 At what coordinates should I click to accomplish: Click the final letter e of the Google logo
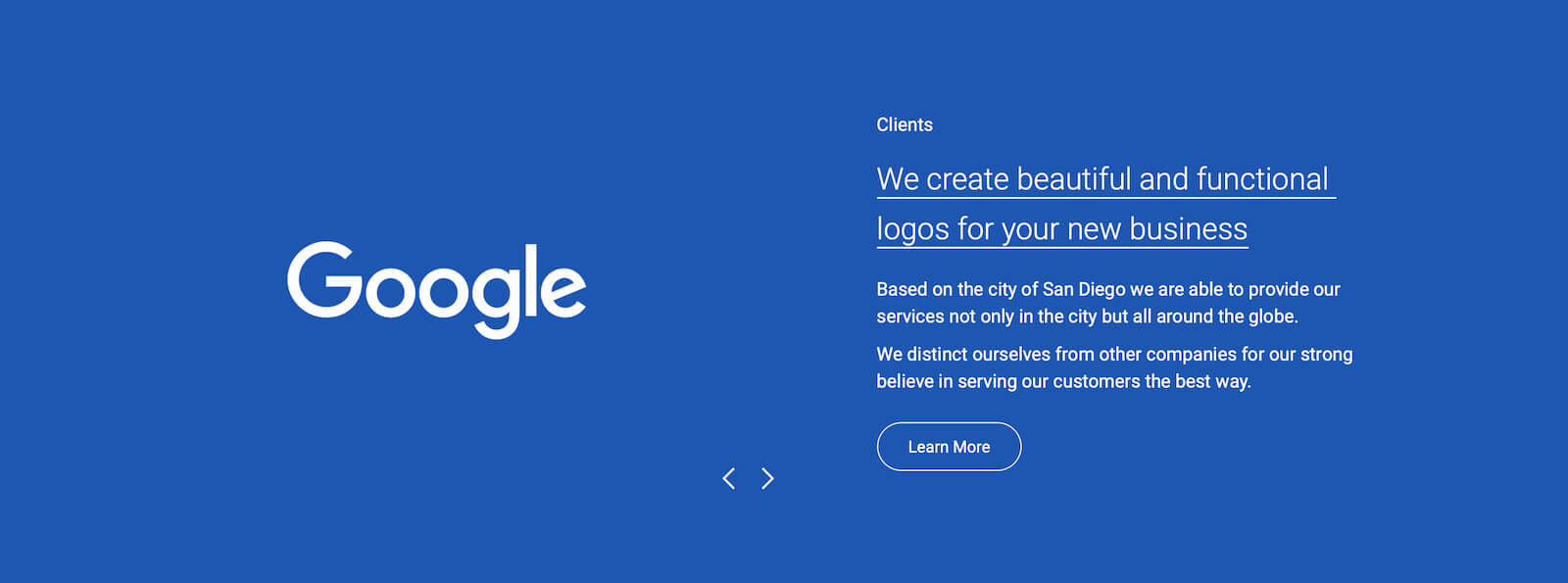[x=563, y=290]
